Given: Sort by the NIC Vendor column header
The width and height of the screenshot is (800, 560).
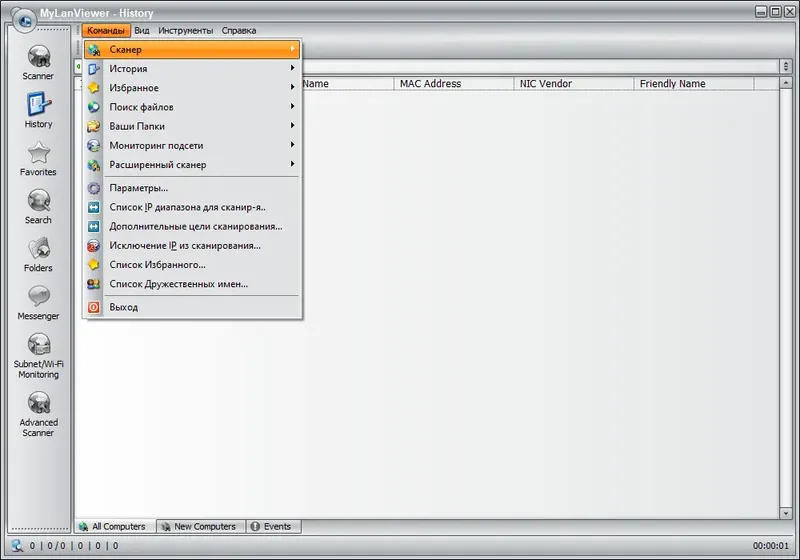Looking at the screenshot, I should tap(573, 84).
